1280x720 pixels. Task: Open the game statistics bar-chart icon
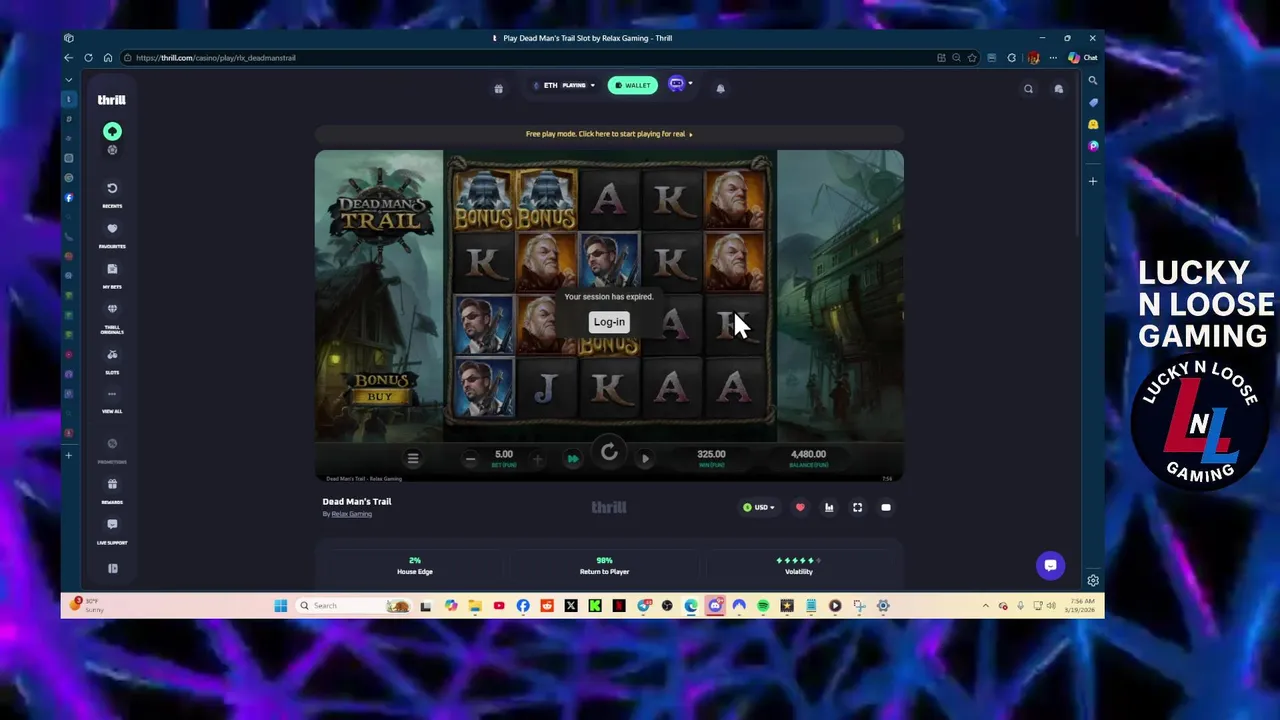pos(829,507)
